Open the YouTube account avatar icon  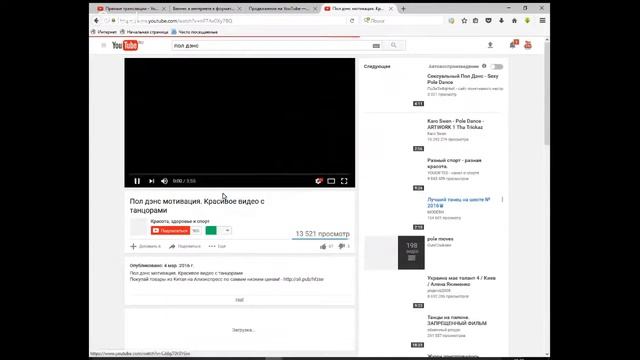[x=528, y=44]
